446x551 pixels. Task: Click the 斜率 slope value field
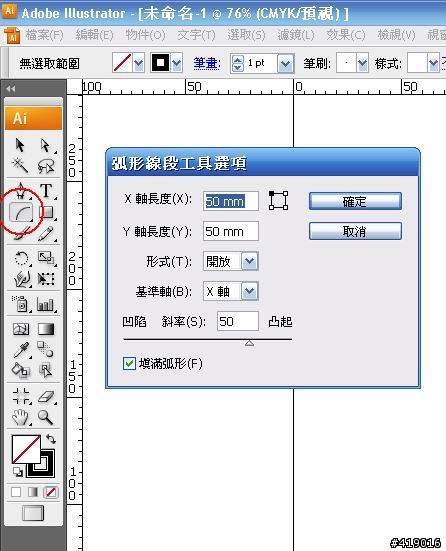click(238, 321)
